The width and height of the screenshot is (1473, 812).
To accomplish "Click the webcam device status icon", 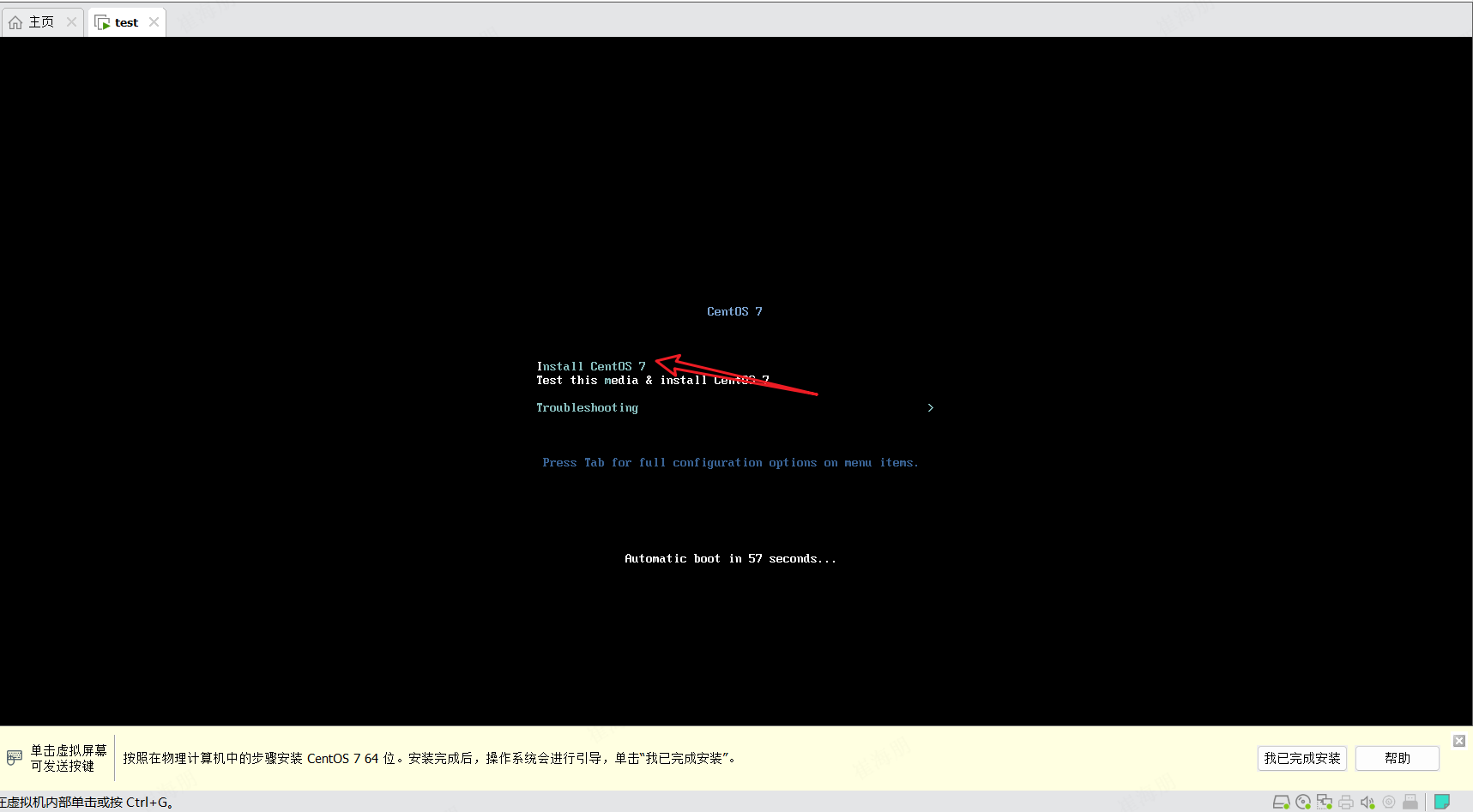I will click(x=1389, y=803).
